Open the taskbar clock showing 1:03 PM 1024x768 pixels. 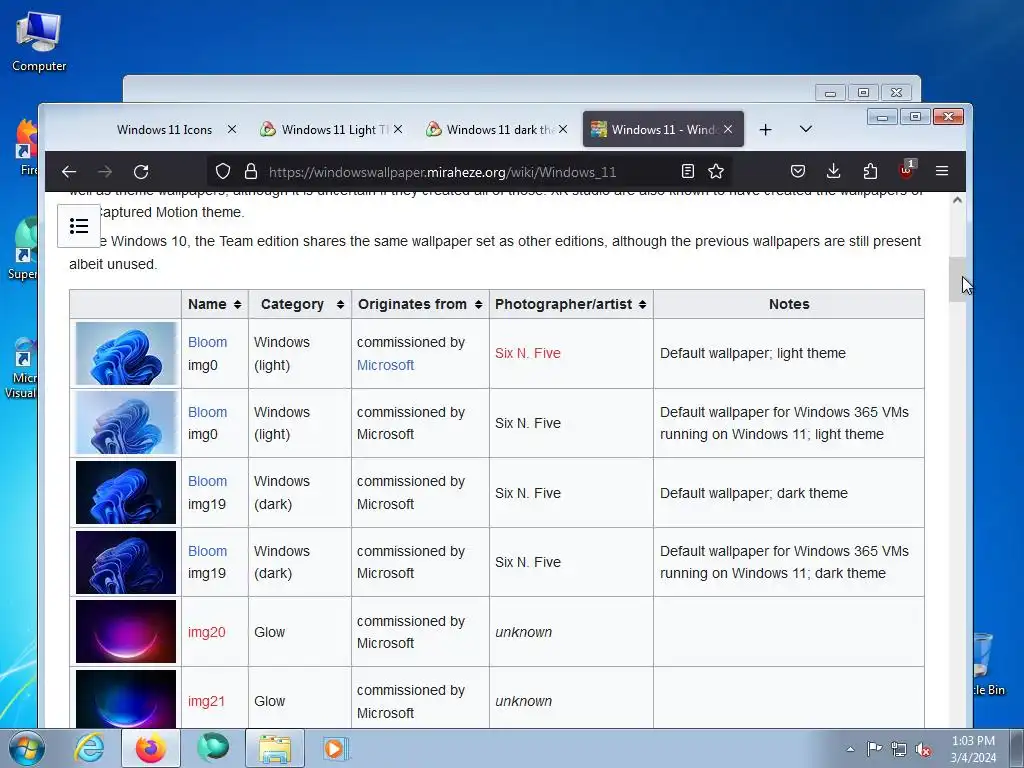[x=973, y=749]
